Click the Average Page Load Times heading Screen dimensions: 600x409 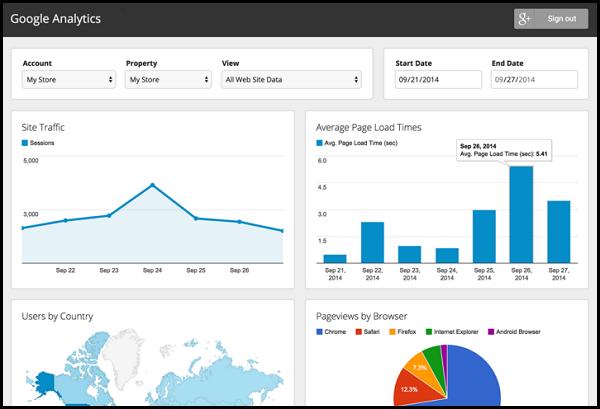click(368, 127)
